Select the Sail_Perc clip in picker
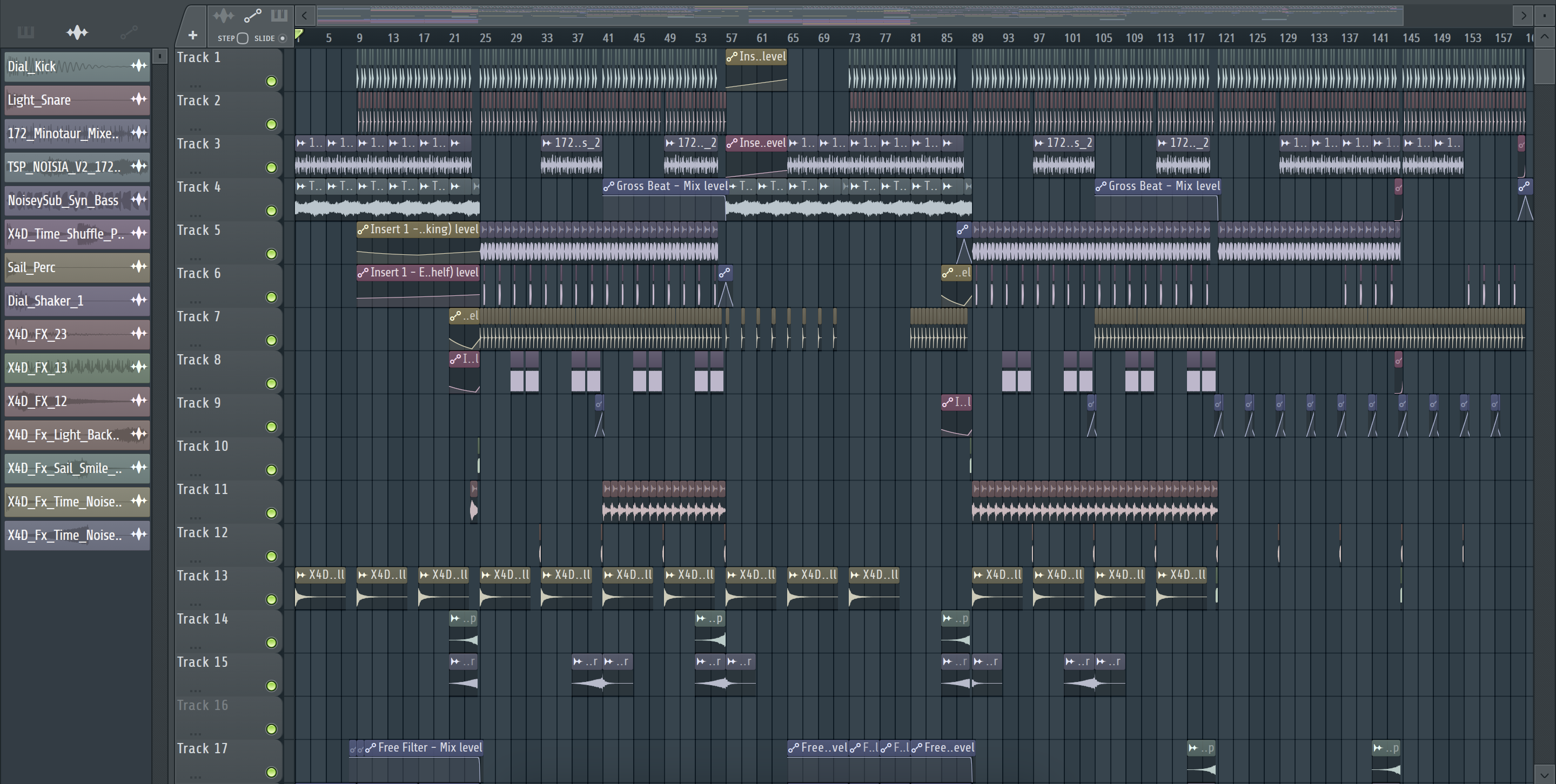The width and height of the screenshot is (1556, 784). point(77,267)
